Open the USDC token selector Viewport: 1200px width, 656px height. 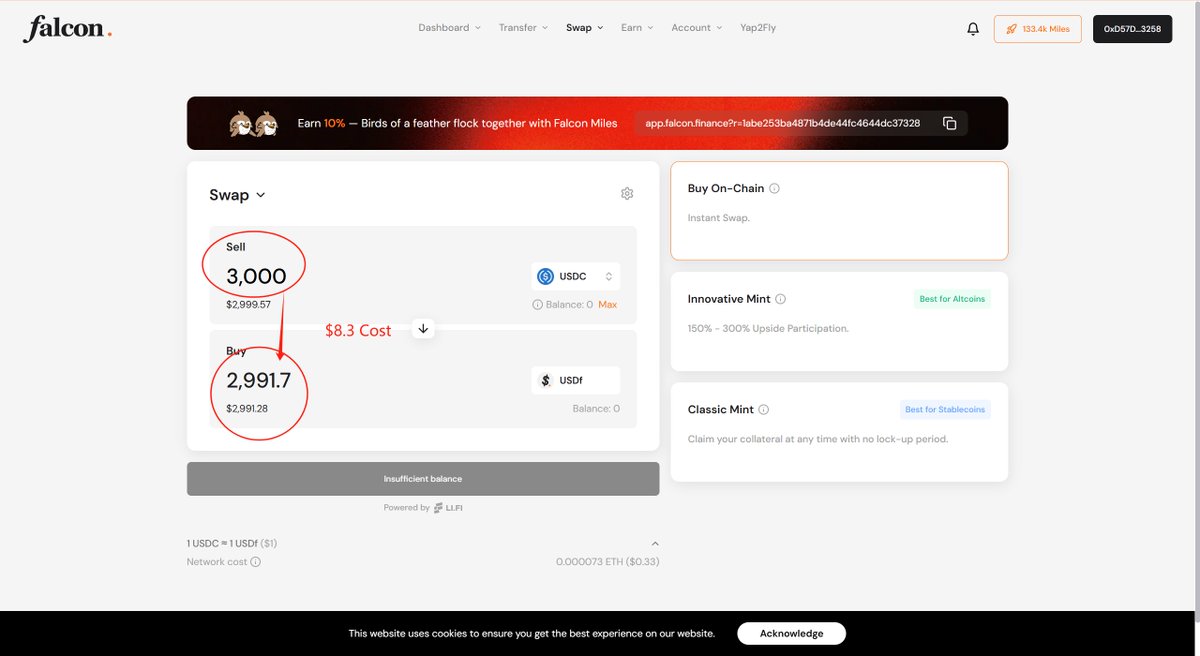click(x=576, y=276)
